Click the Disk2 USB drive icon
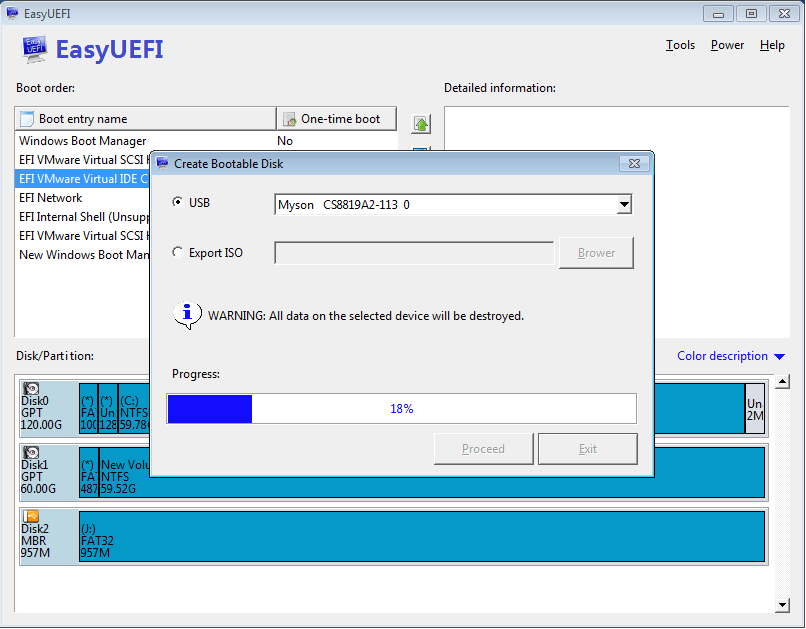Screen dimensions: 806x629 tap(31, 516)
